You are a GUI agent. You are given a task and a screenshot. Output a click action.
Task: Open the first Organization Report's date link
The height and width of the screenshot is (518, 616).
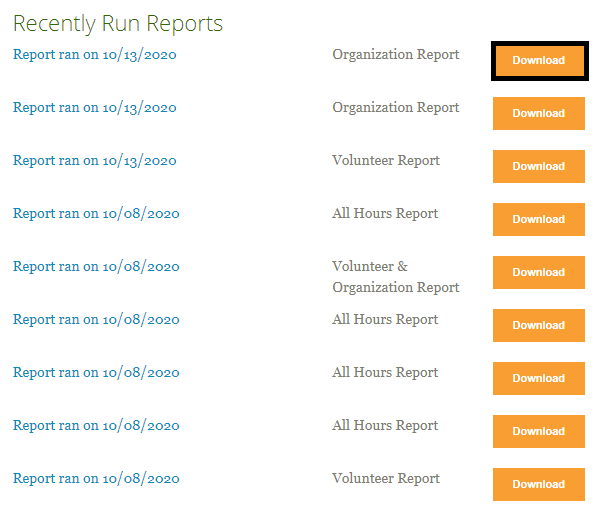(x=95, y=55)
